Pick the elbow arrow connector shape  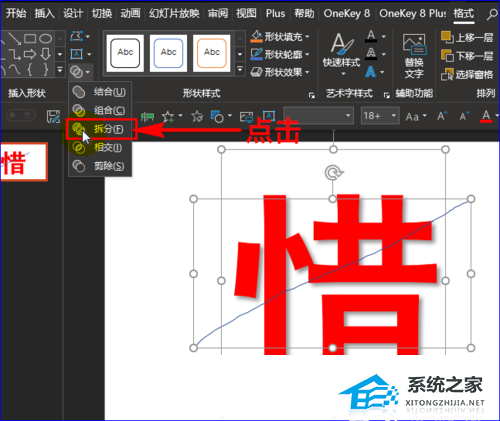click(15, 54)
